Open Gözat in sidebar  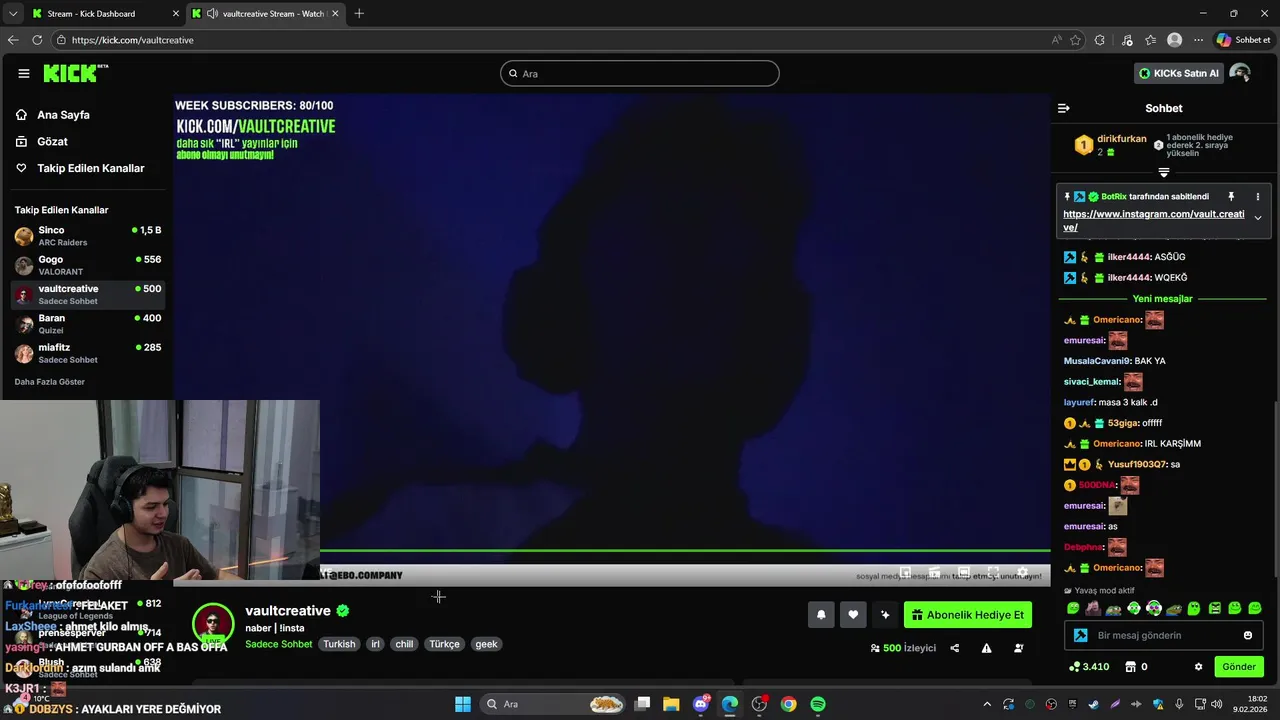click(x=52, y=142)
